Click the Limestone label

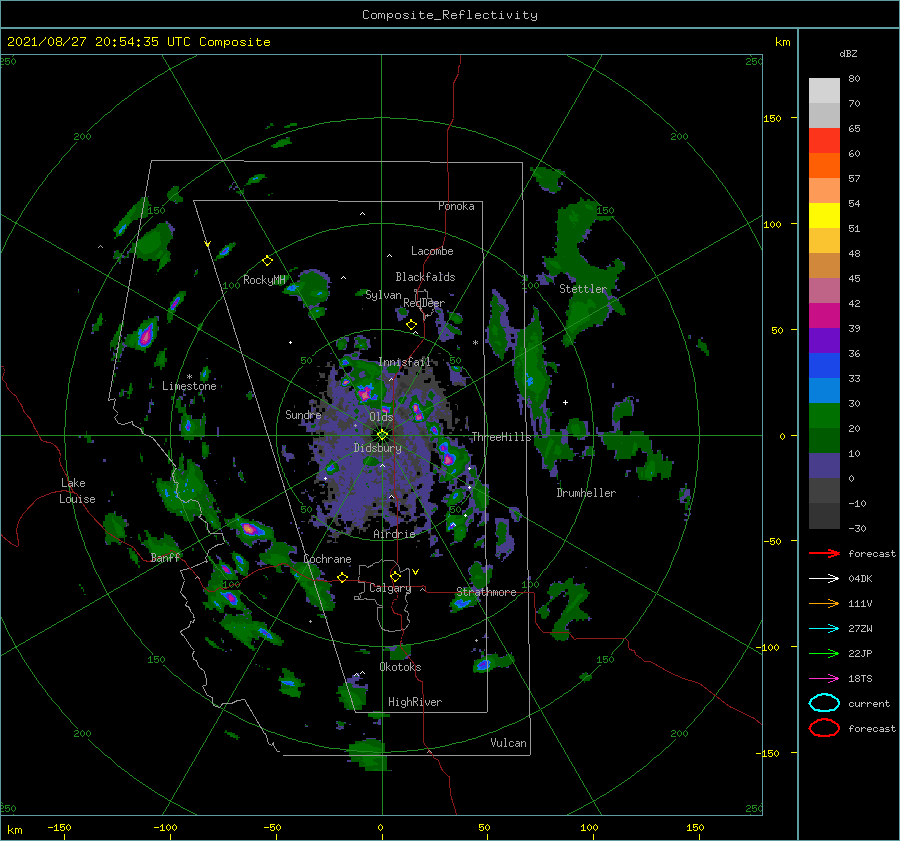(x=189, y=386)
